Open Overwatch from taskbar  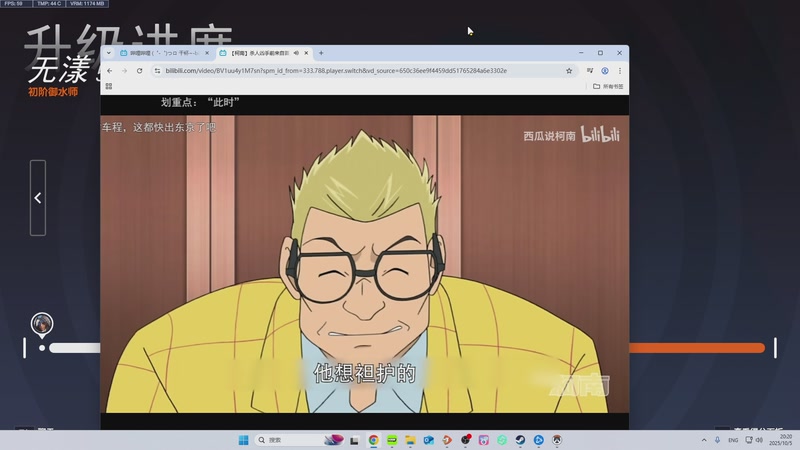click(x=557, y=440)
